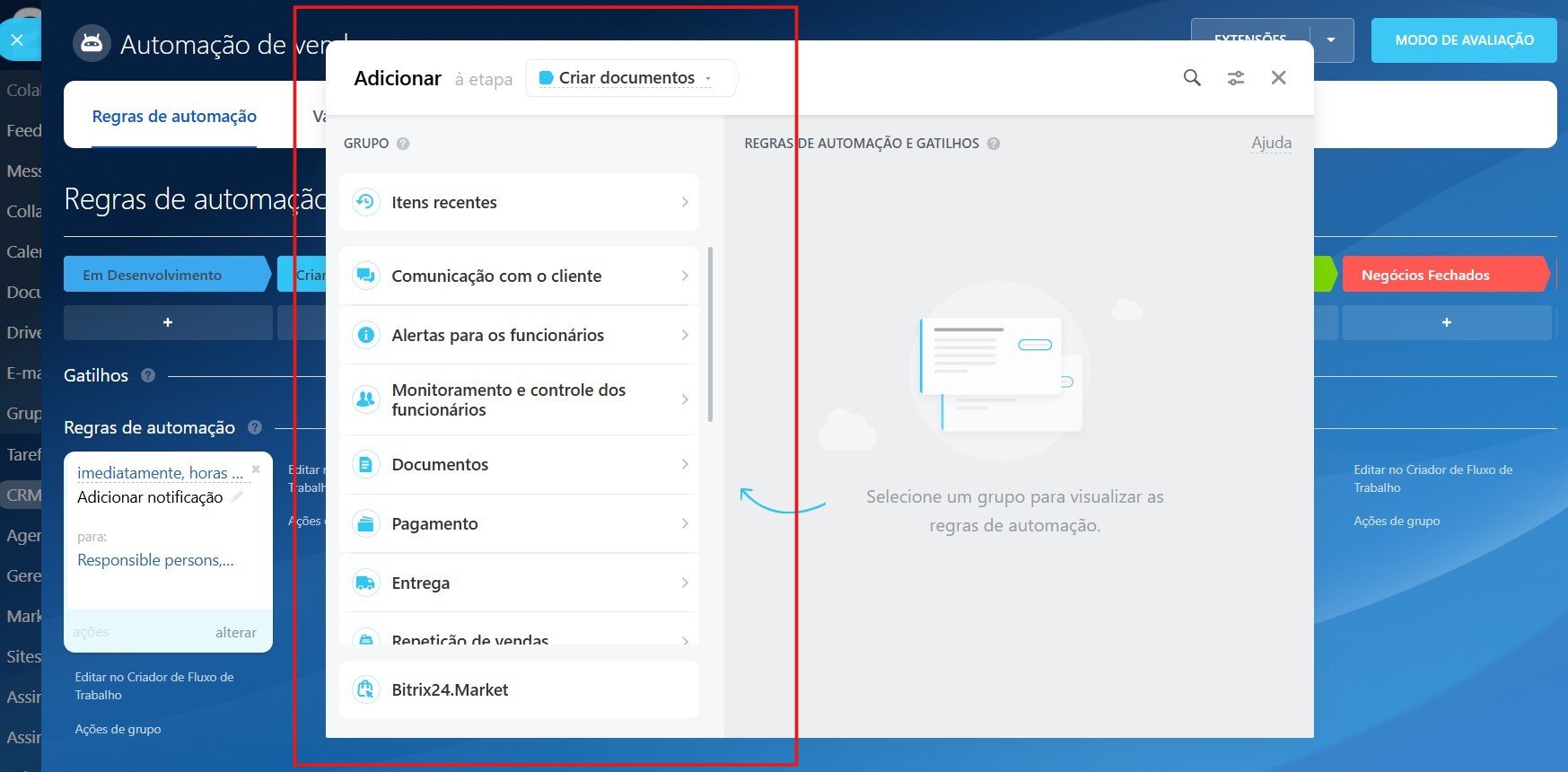
Task: Click the help question mark beside GRUPO
Action: click(x=403, y=144)
